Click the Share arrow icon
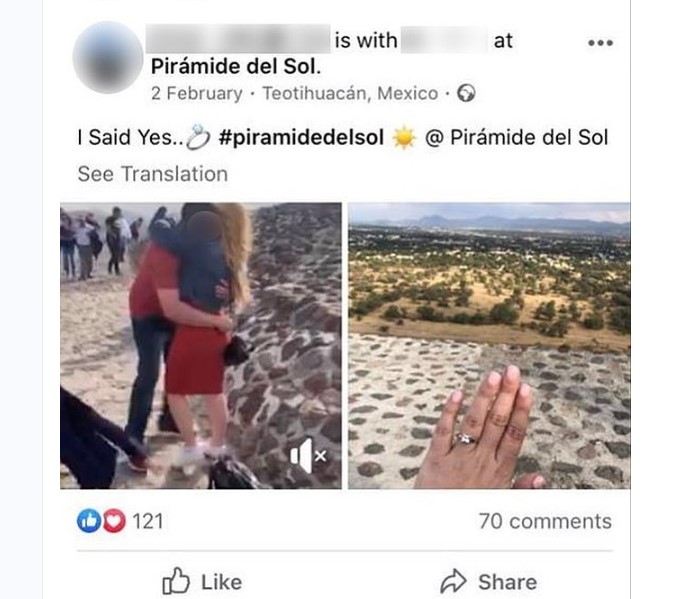The image size is (674, 599). (x=453, y=581)
